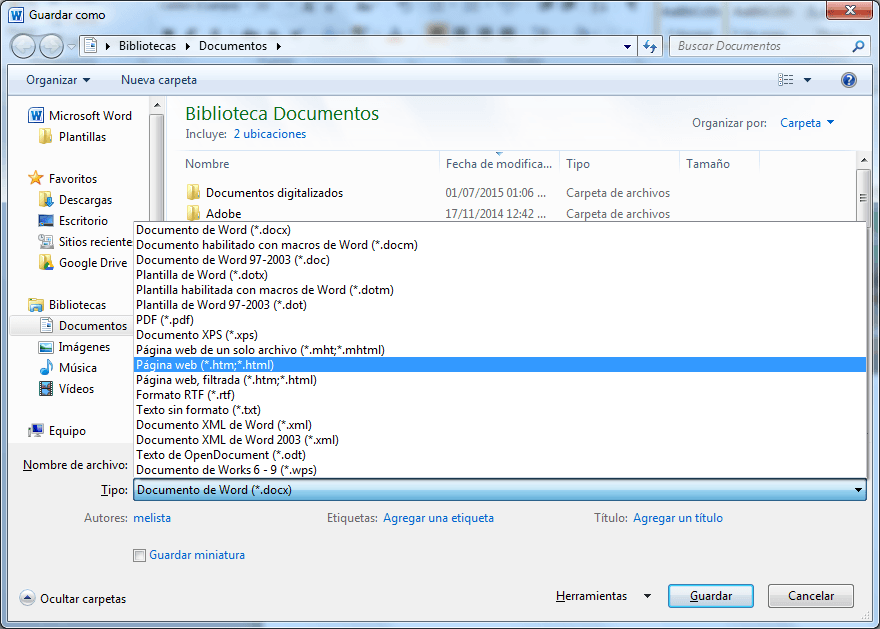
Task: Enable the Guardar miniatura checkbox
Action: coord(139,555)
